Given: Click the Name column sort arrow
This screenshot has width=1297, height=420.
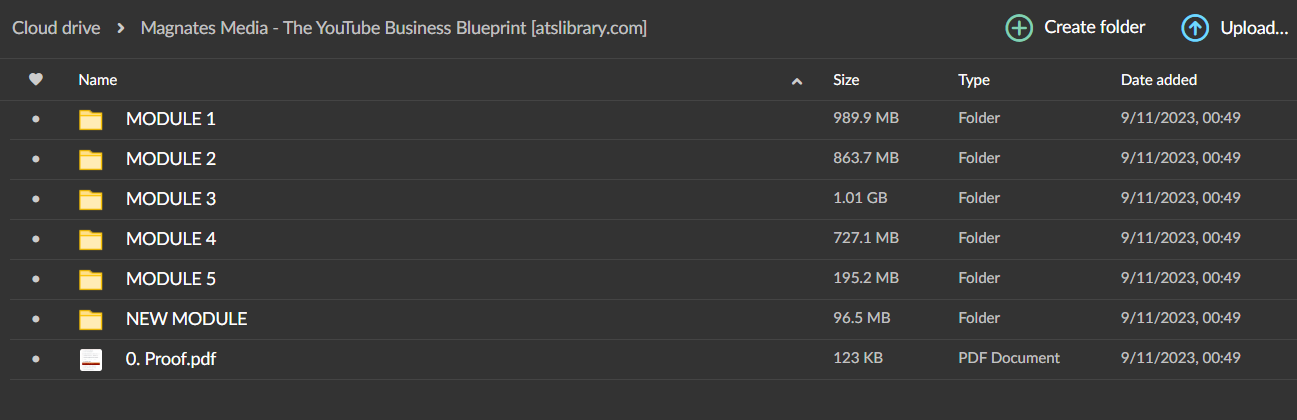Looking at the screenshot, I should [x=797, y=81].
